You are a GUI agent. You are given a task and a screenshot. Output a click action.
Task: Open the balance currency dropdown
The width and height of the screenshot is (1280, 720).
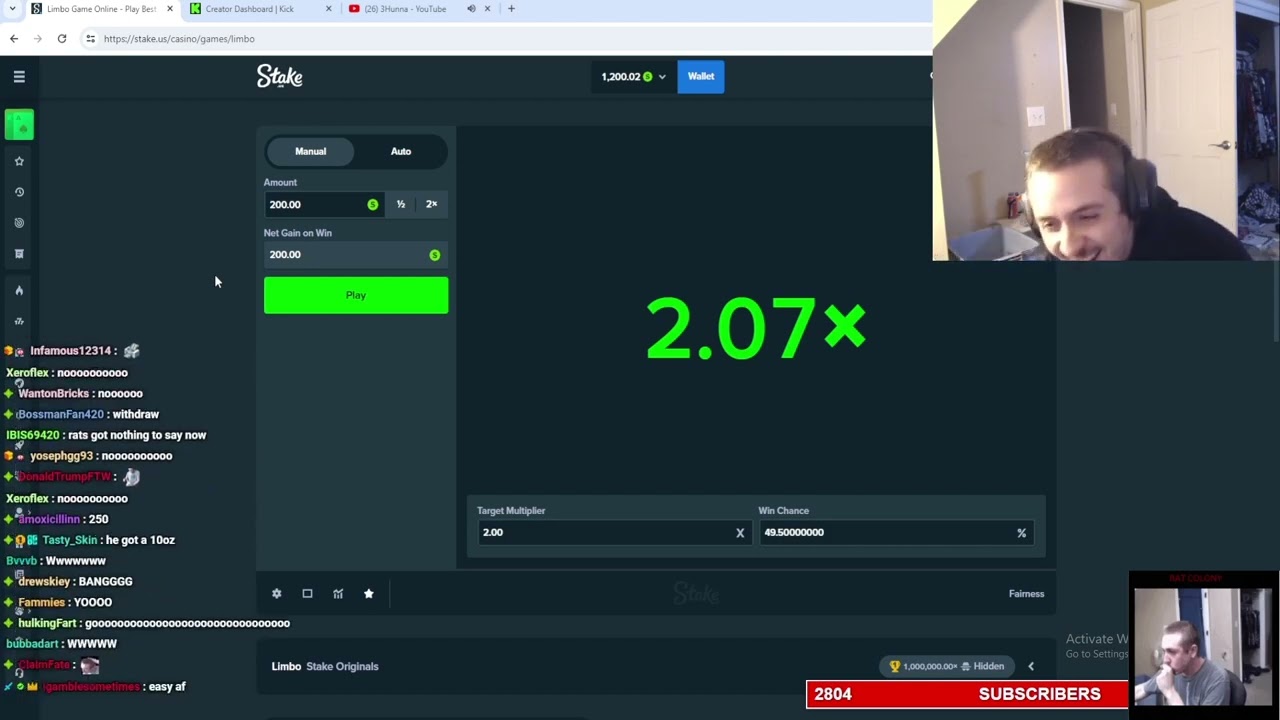click(x=633, y=77)
